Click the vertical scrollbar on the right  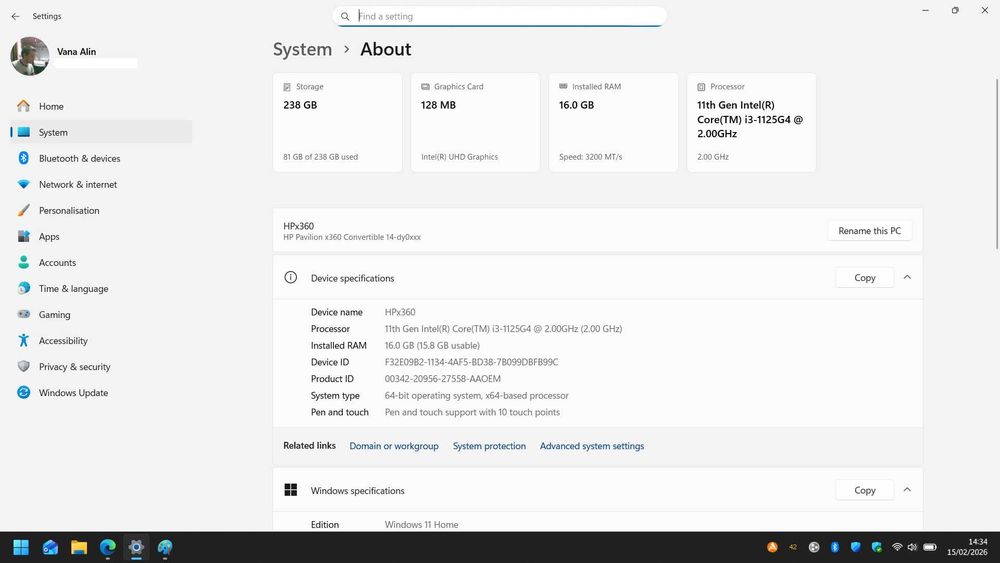point(996,163)
